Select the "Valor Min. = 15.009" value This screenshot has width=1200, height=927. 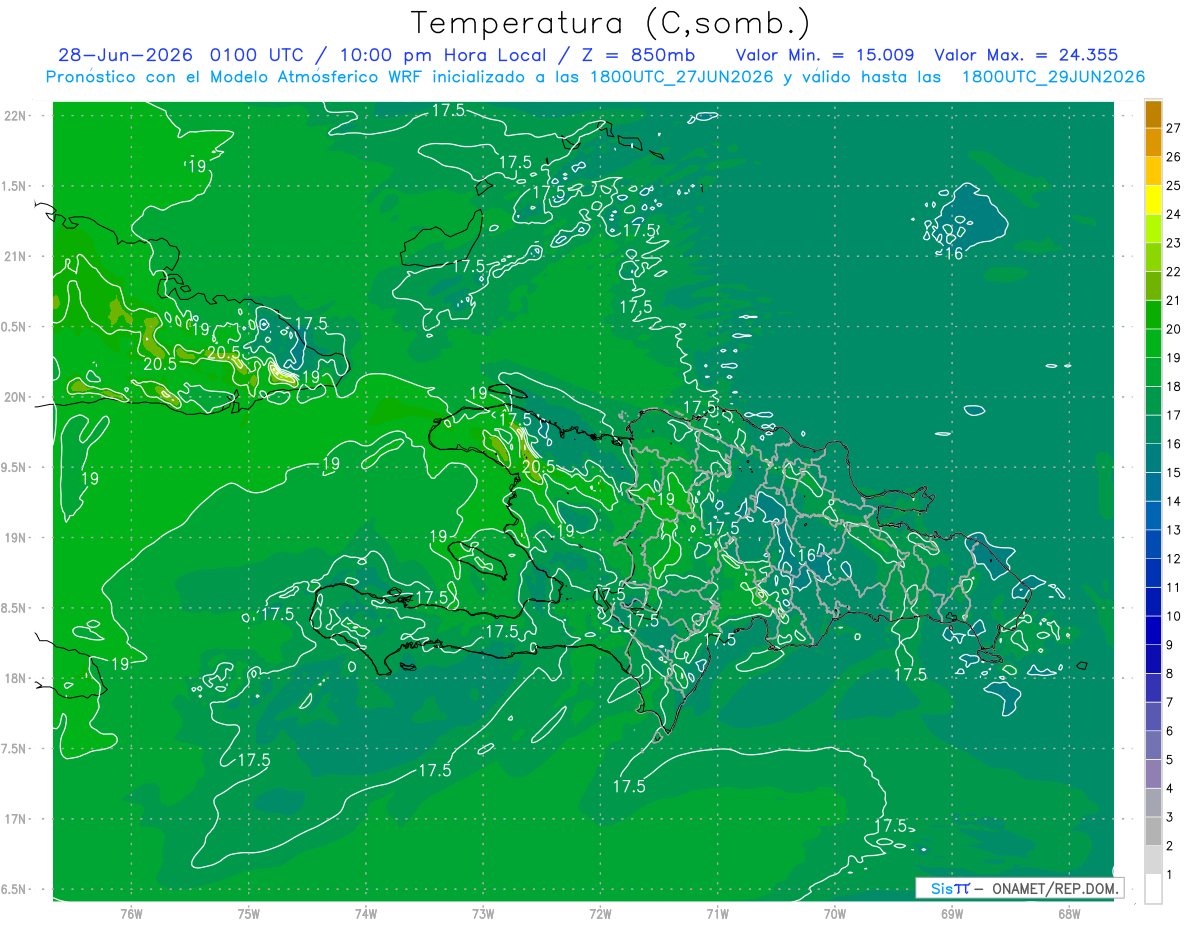click(825, 55)
